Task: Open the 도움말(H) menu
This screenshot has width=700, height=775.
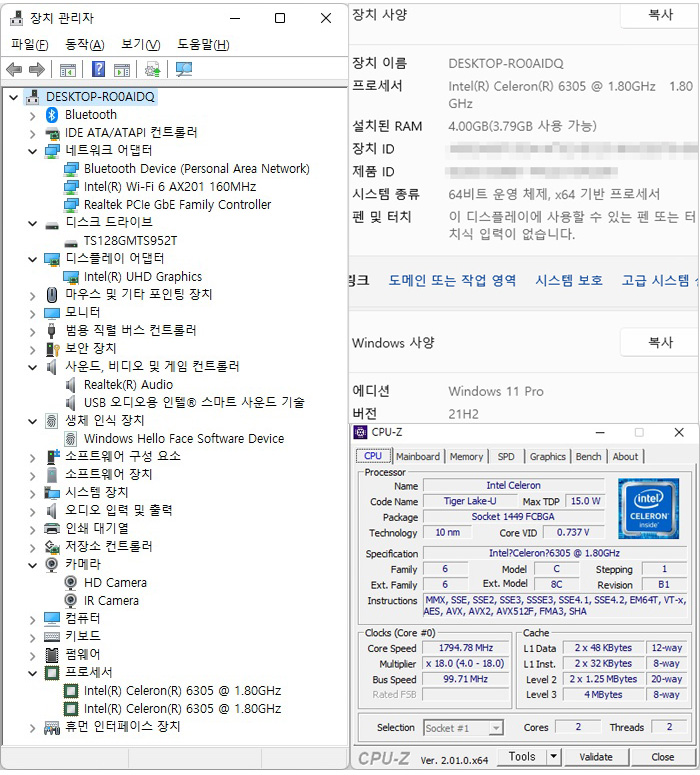Action: 203,45
